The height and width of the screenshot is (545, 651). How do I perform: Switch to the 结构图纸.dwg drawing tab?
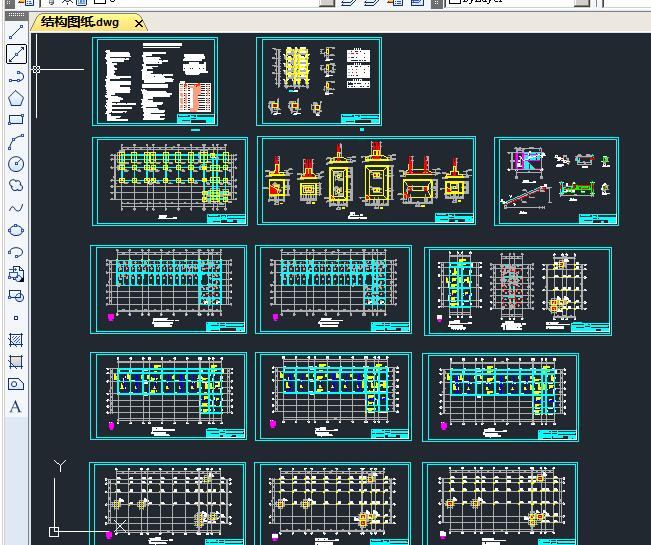point(80,22)
